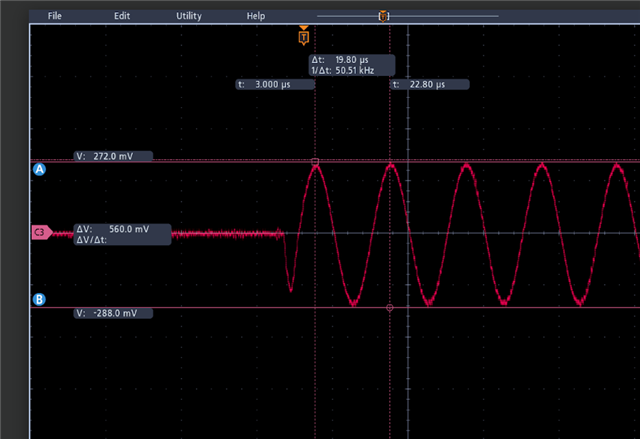Open the File menu
This screenshot has height=439, width=640.
pyautogui.click(x=54, y=16)
